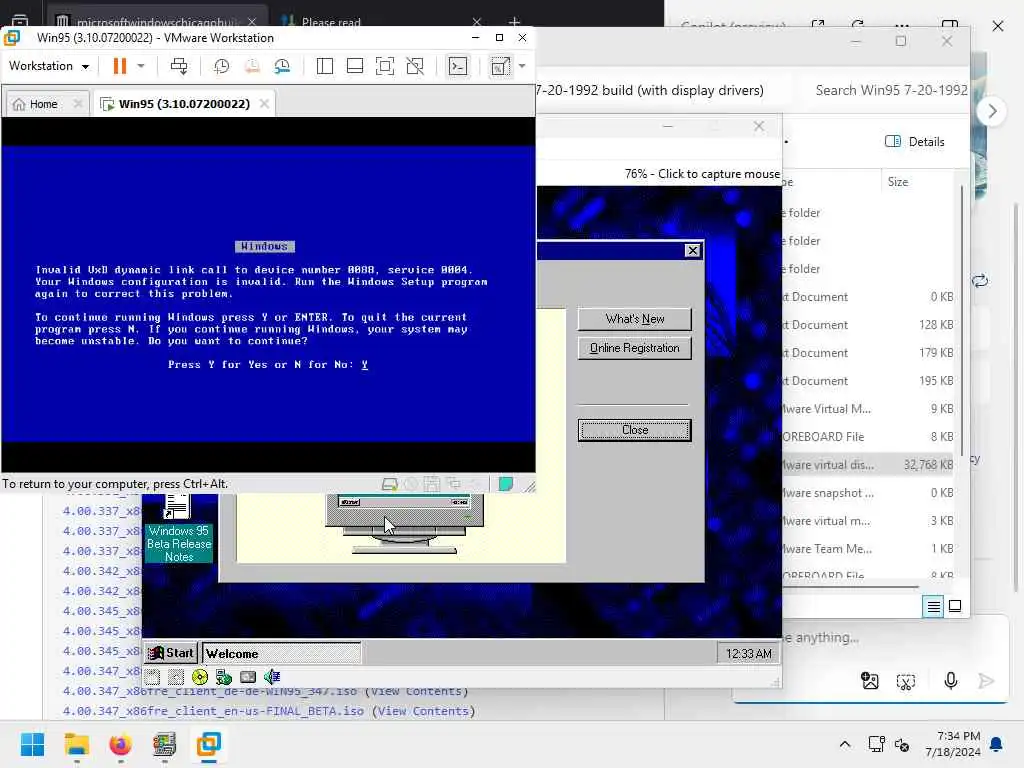Open the Windows 95 Start button

[171, 653]
